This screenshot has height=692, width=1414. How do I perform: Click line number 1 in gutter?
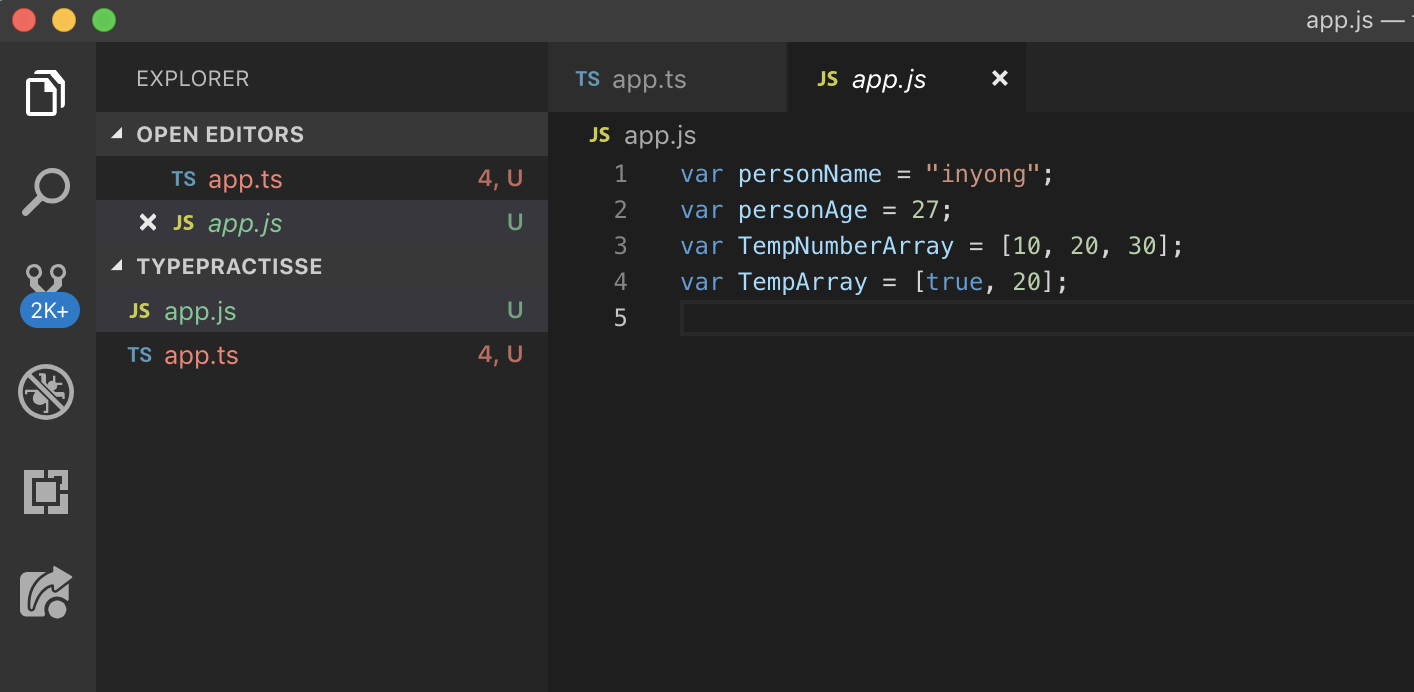[621, 174]
